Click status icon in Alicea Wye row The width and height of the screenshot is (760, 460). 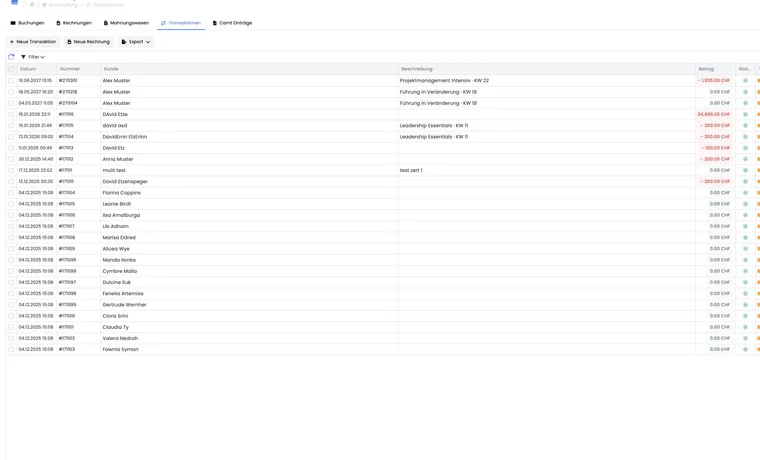point(745,249)
